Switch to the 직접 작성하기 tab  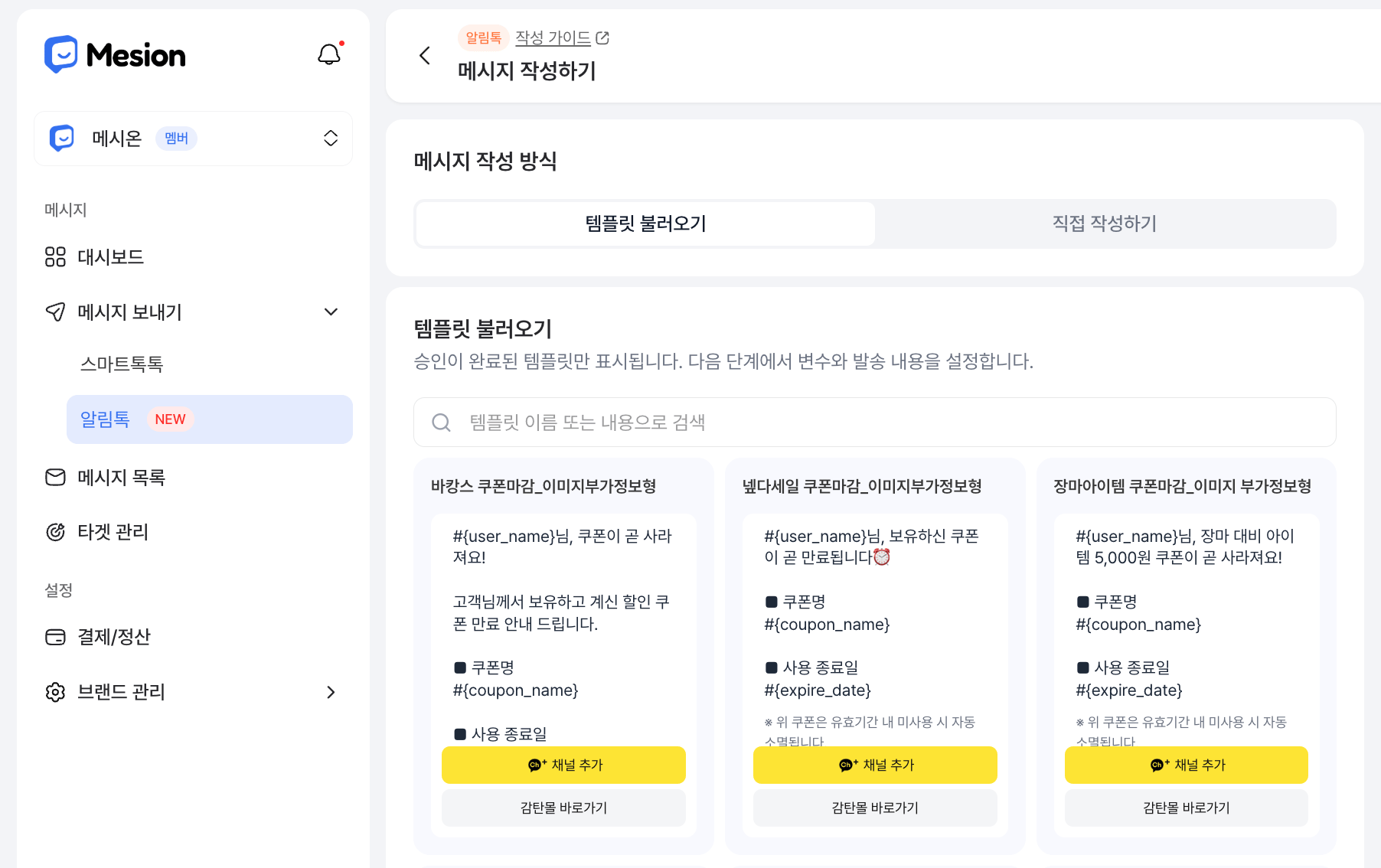point(1105,224)
